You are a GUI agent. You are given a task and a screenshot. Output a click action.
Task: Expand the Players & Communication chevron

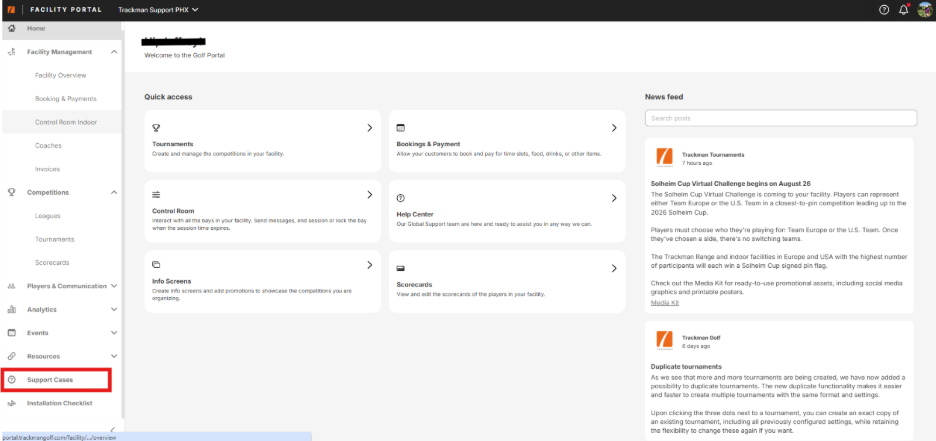click(x=114, y=286)
